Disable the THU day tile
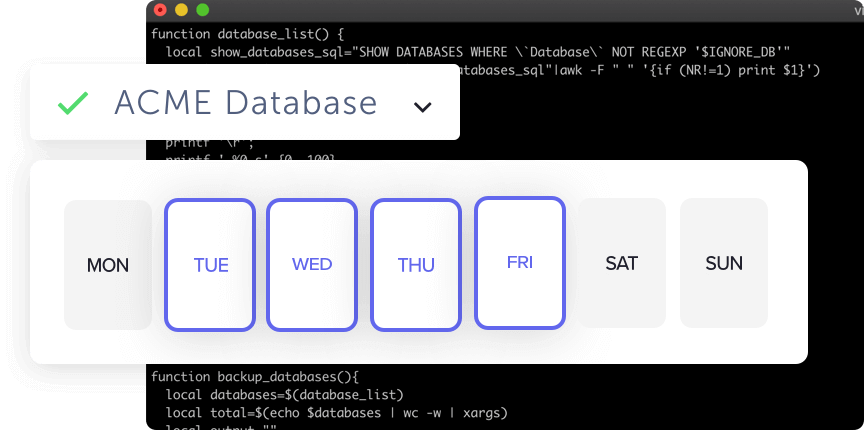Image resolution: width=864 pixels, height=430 pixels. coord(416,265)
